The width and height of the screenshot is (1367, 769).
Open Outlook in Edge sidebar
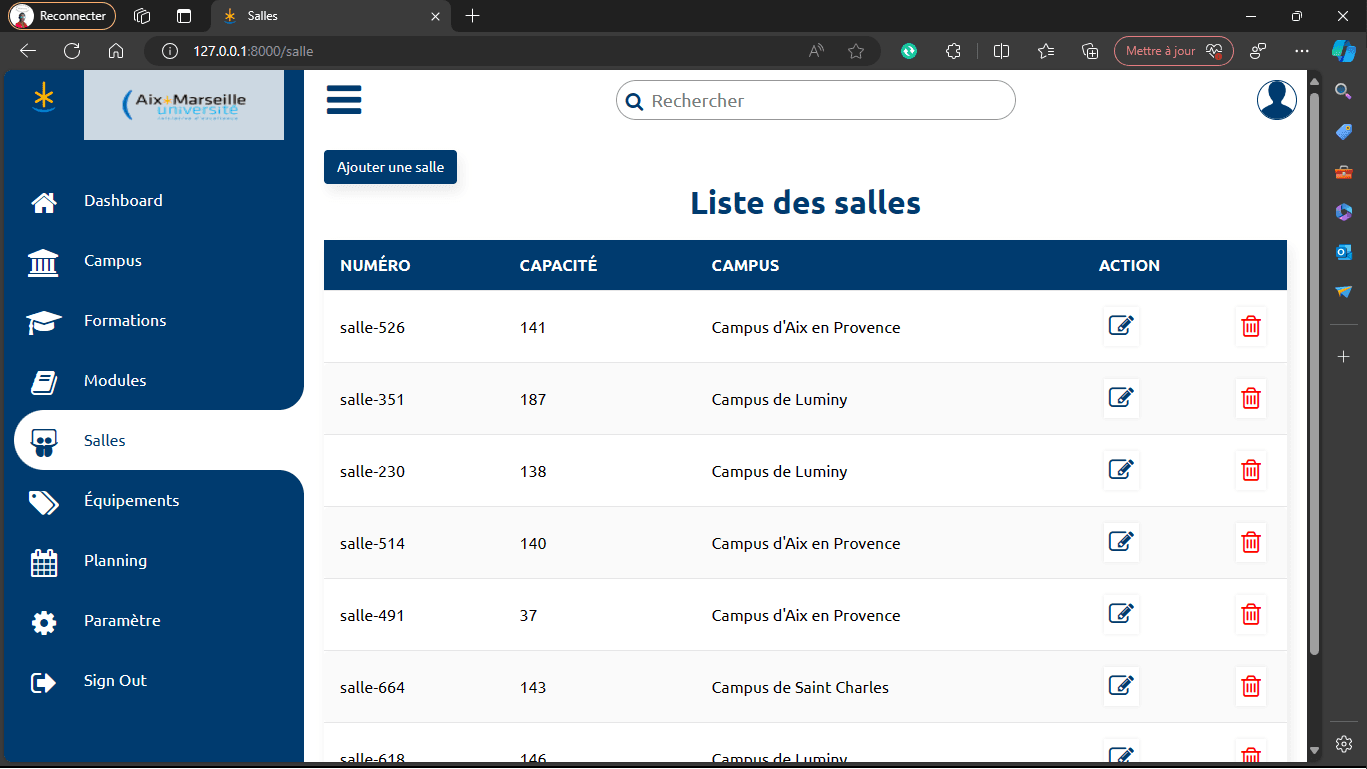pyautogui.click(x=1344, y=252)
